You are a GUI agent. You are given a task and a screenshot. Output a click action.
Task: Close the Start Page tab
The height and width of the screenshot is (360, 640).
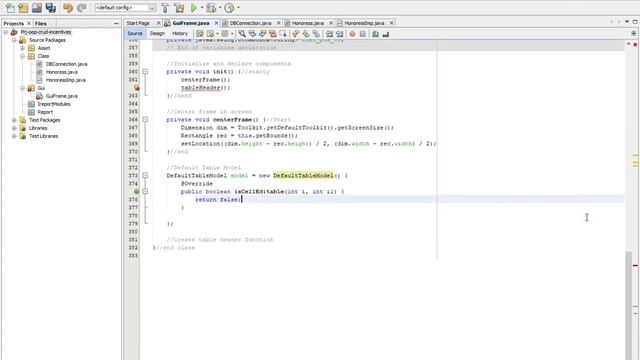pyautogui.click(x=158, y=23)
